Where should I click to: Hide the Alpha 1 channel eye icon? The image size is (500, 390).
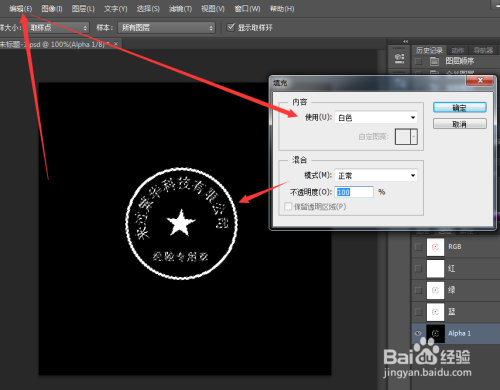418,333
